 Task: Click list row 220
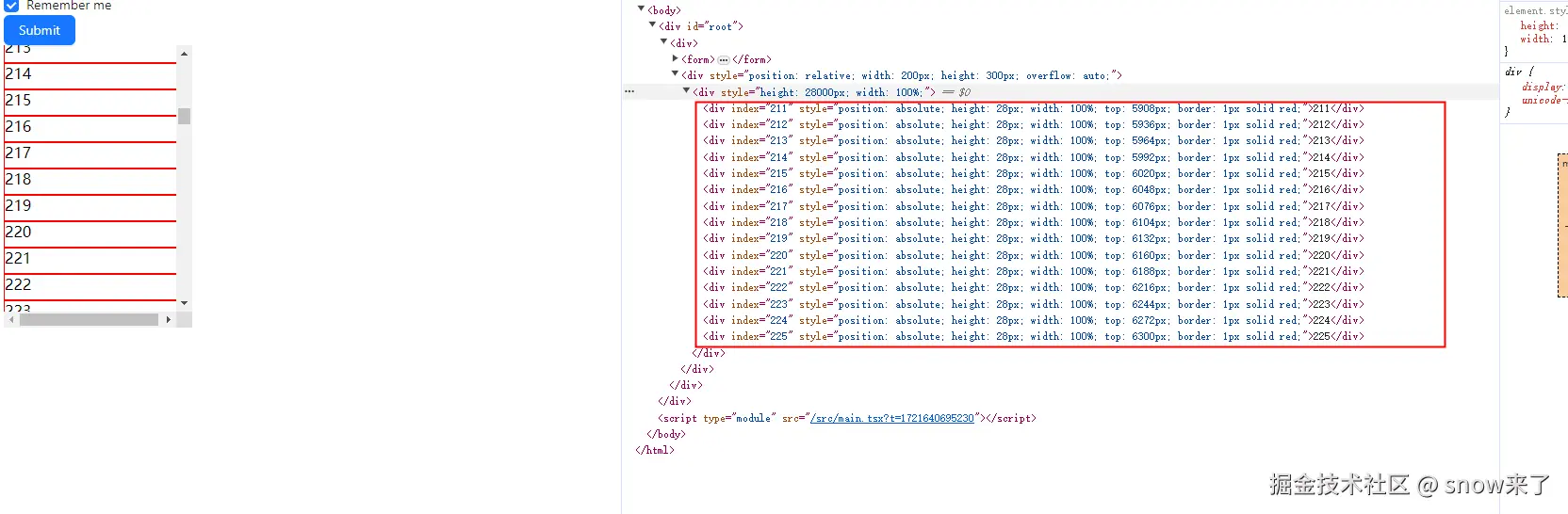[90, 233]
